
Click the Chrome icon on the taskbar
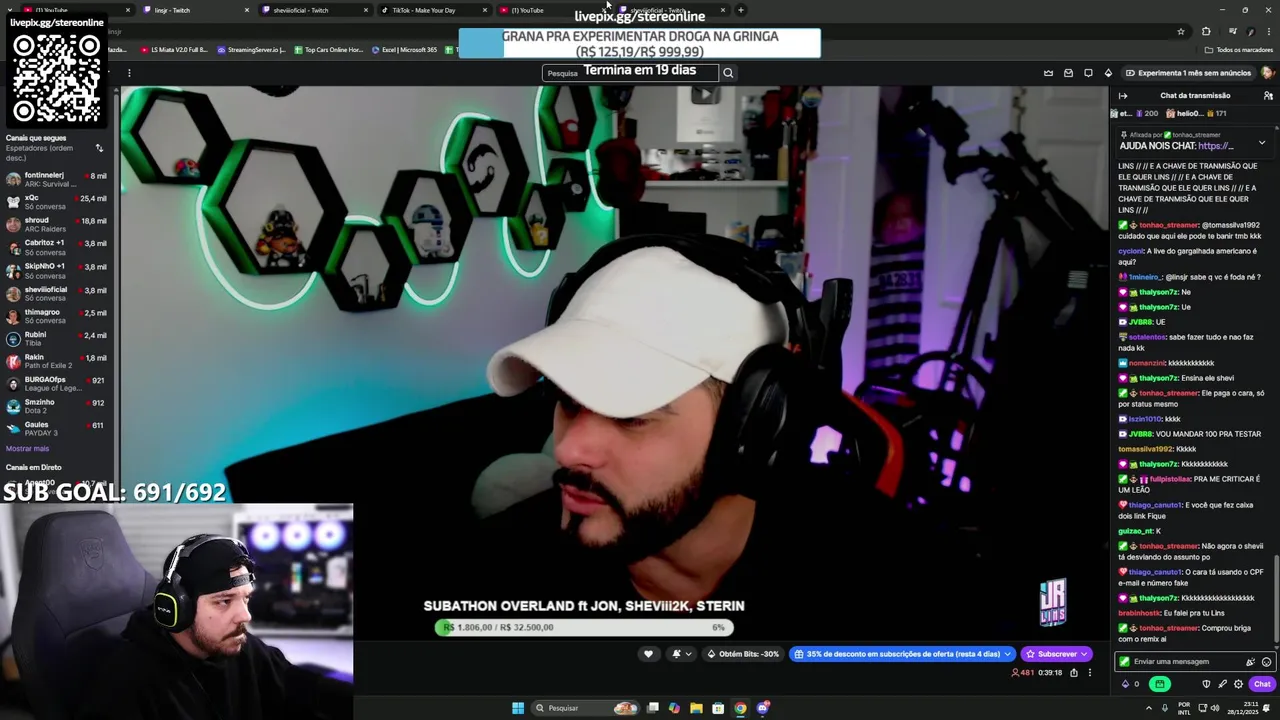(x=740, y=708)
